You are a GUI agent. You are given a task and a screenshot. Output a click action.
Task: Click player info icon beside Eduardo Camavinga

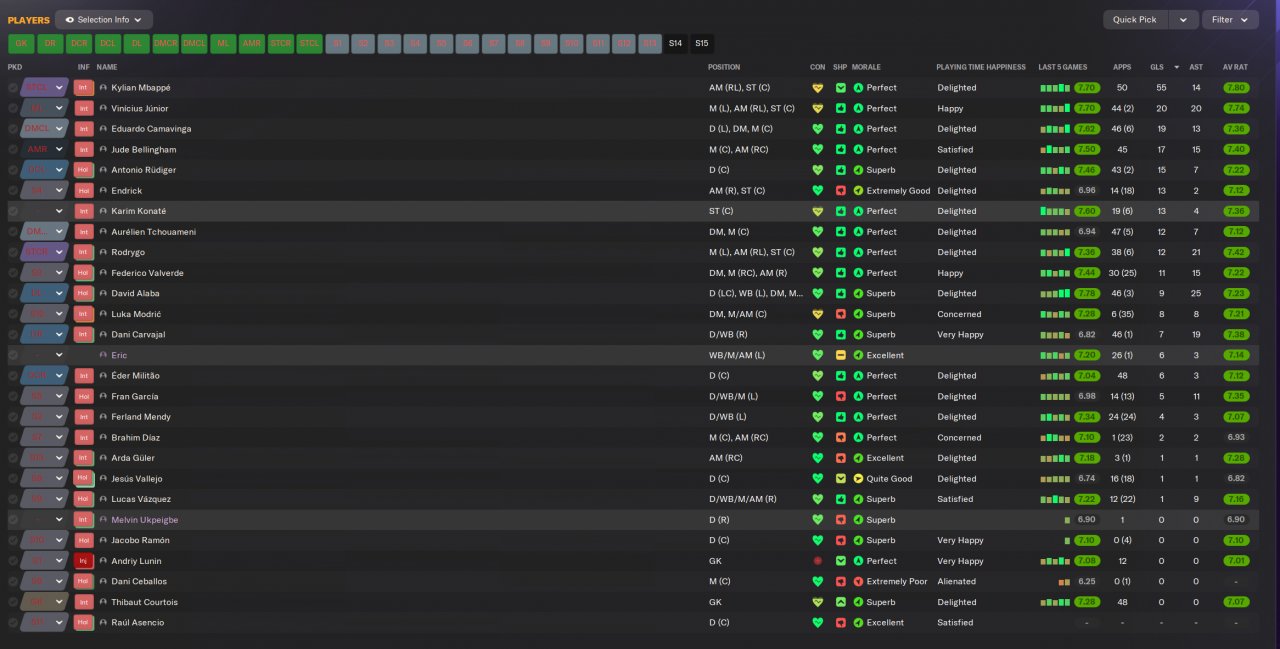click(x=103, y=129)
